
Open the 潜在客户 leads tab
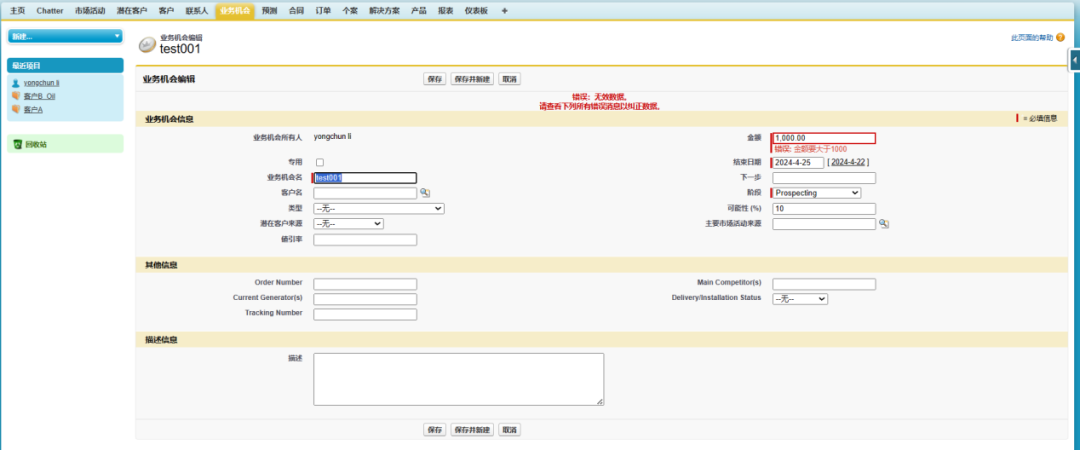coord(132,11)
